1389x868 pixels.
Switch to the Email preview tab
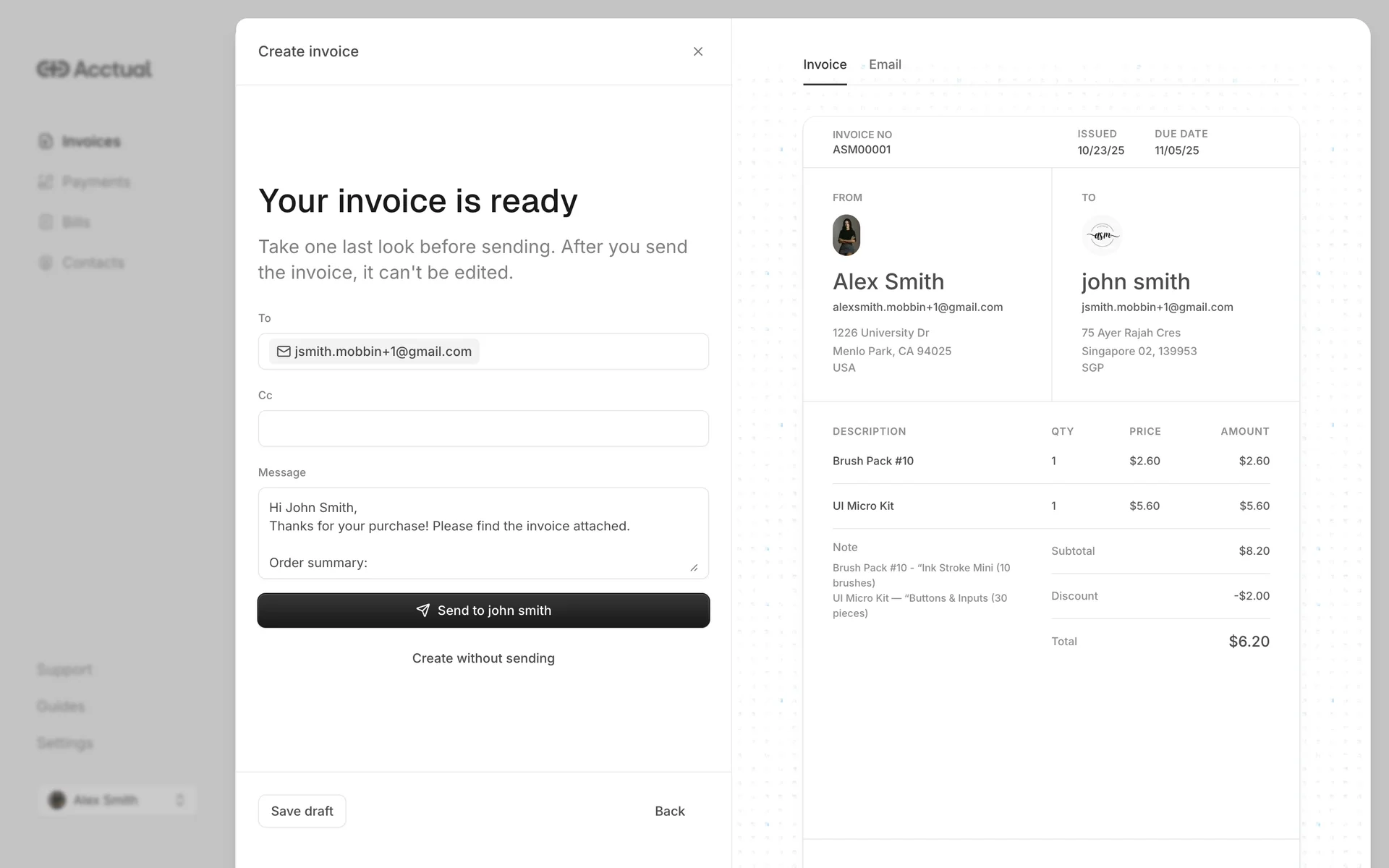[x=885, y=64]
